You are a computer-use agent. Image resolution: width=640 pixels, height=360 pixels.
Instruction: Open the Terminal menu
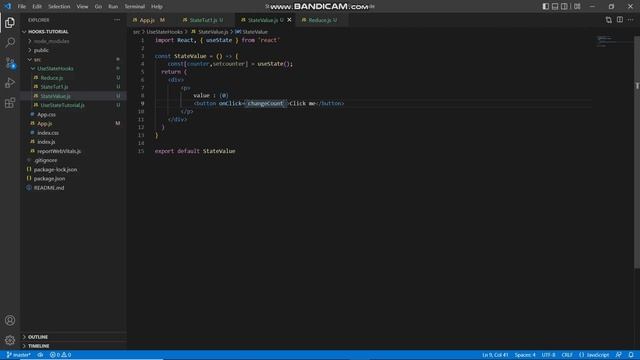click(x=135, y=7)
